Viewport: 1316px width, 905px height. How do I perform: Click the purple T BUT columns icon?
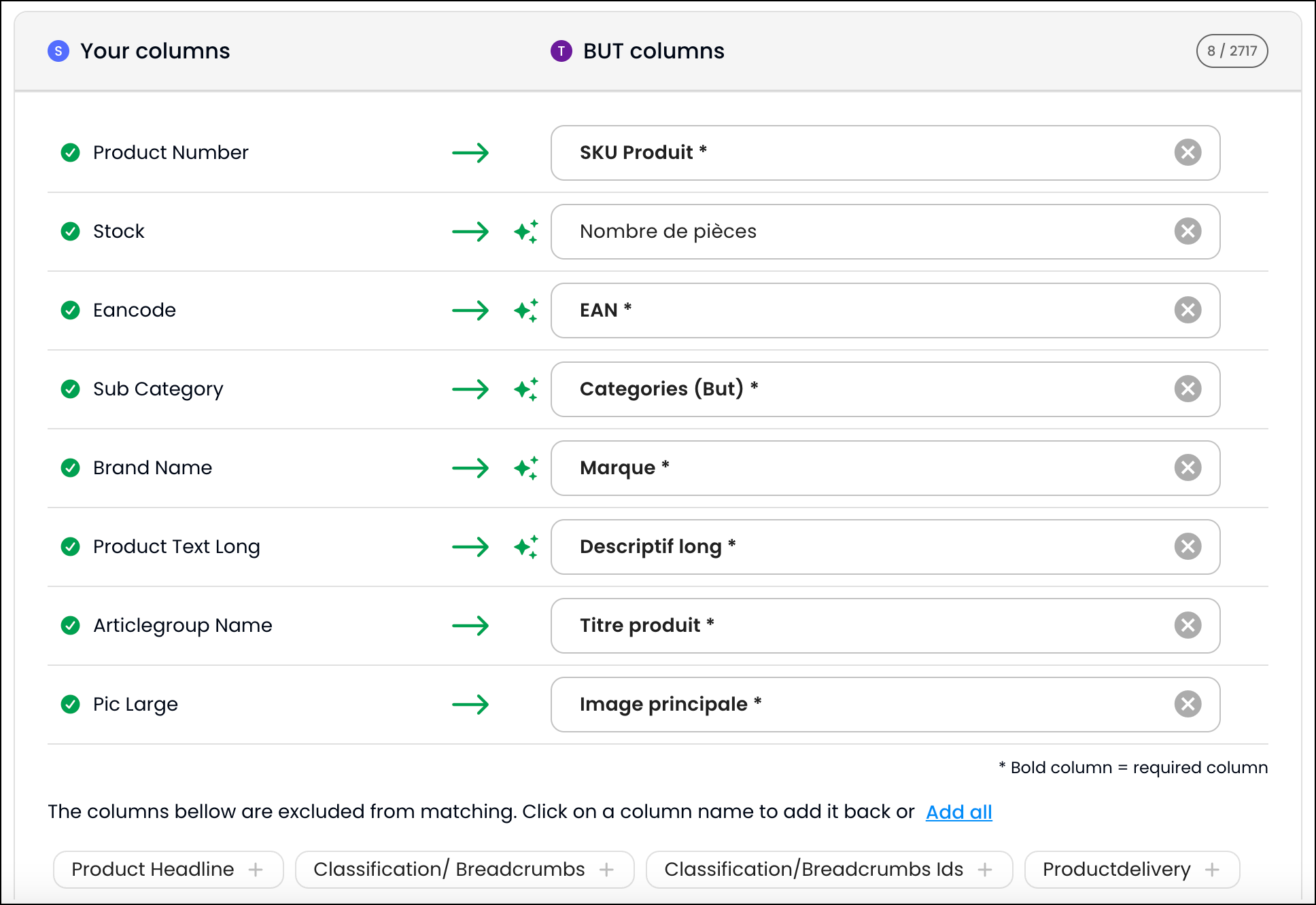tap(561, 51)
